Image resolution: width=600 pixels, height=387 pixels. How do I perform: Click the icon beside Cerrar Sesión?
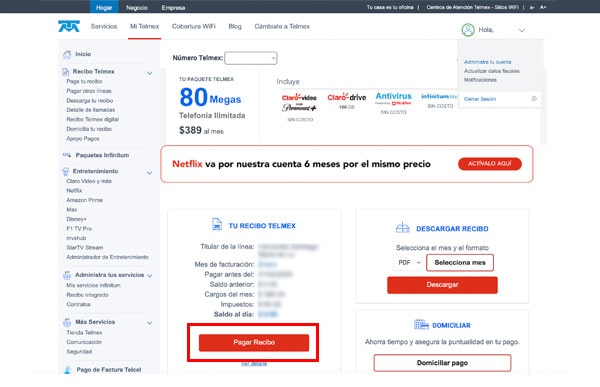(534, 99)
